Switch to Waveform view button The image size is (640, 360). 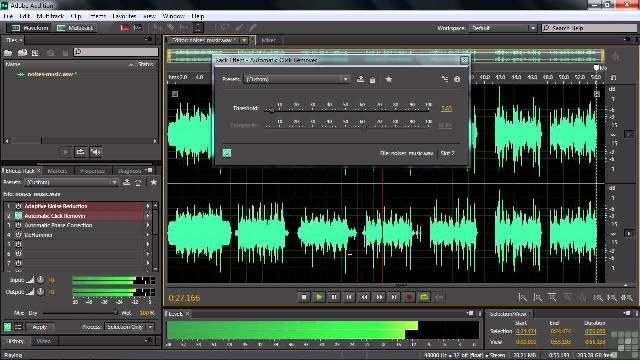(30, 28)
